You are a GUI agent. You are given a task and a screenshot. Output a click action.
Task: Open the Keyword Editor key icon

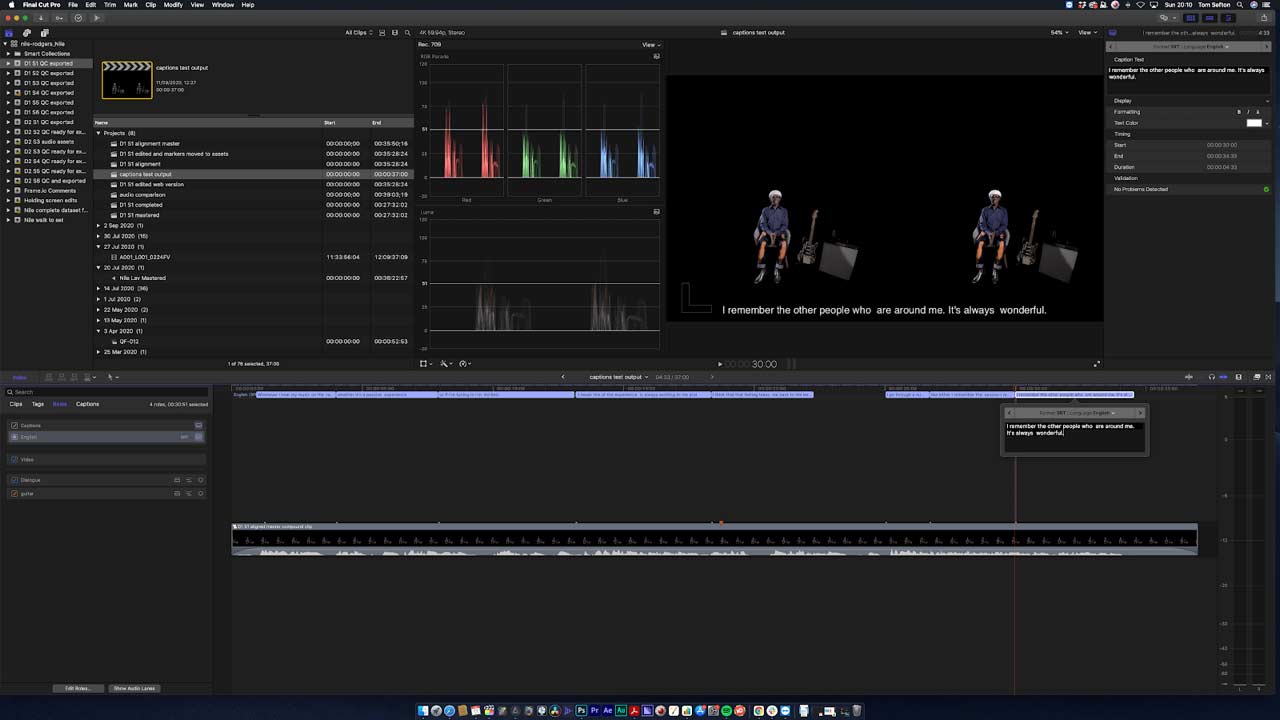coord(59,18)
